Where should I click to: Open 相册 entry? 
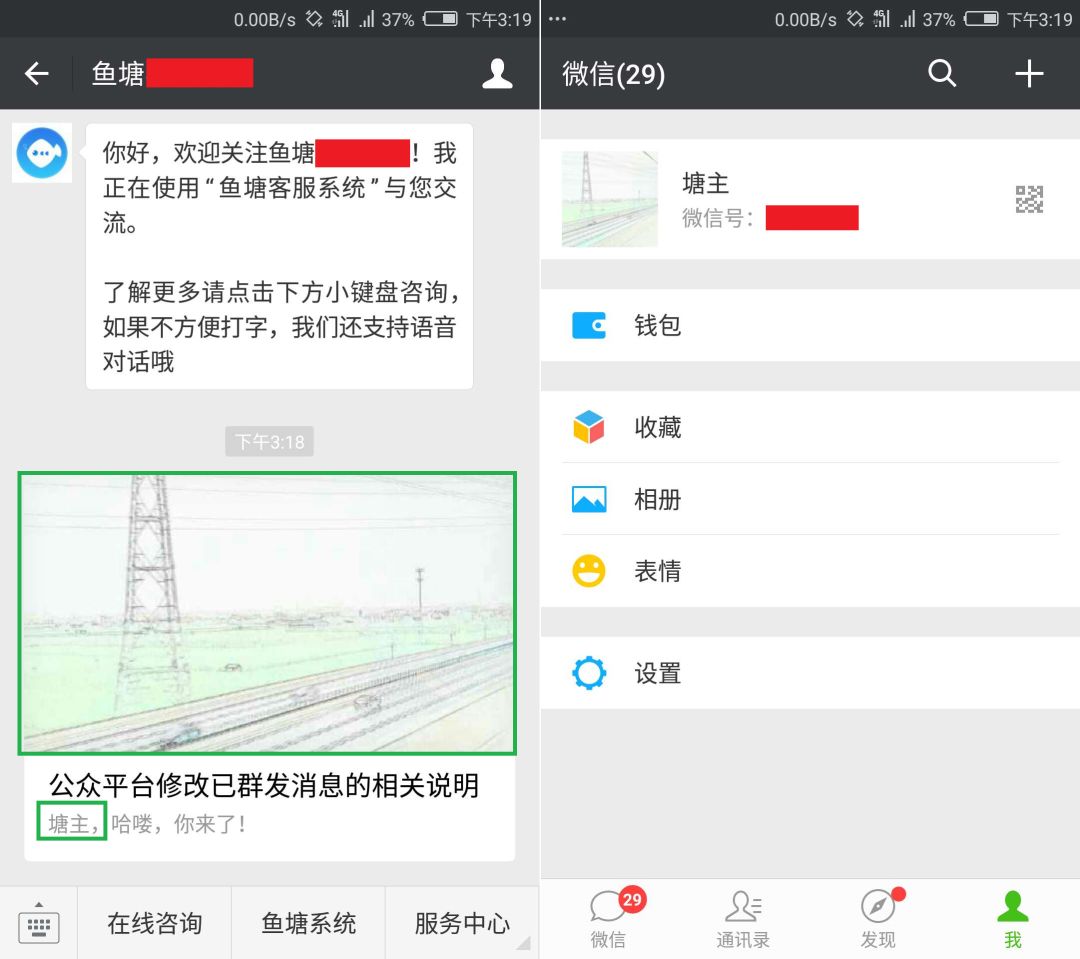click(x=810, y=499)
